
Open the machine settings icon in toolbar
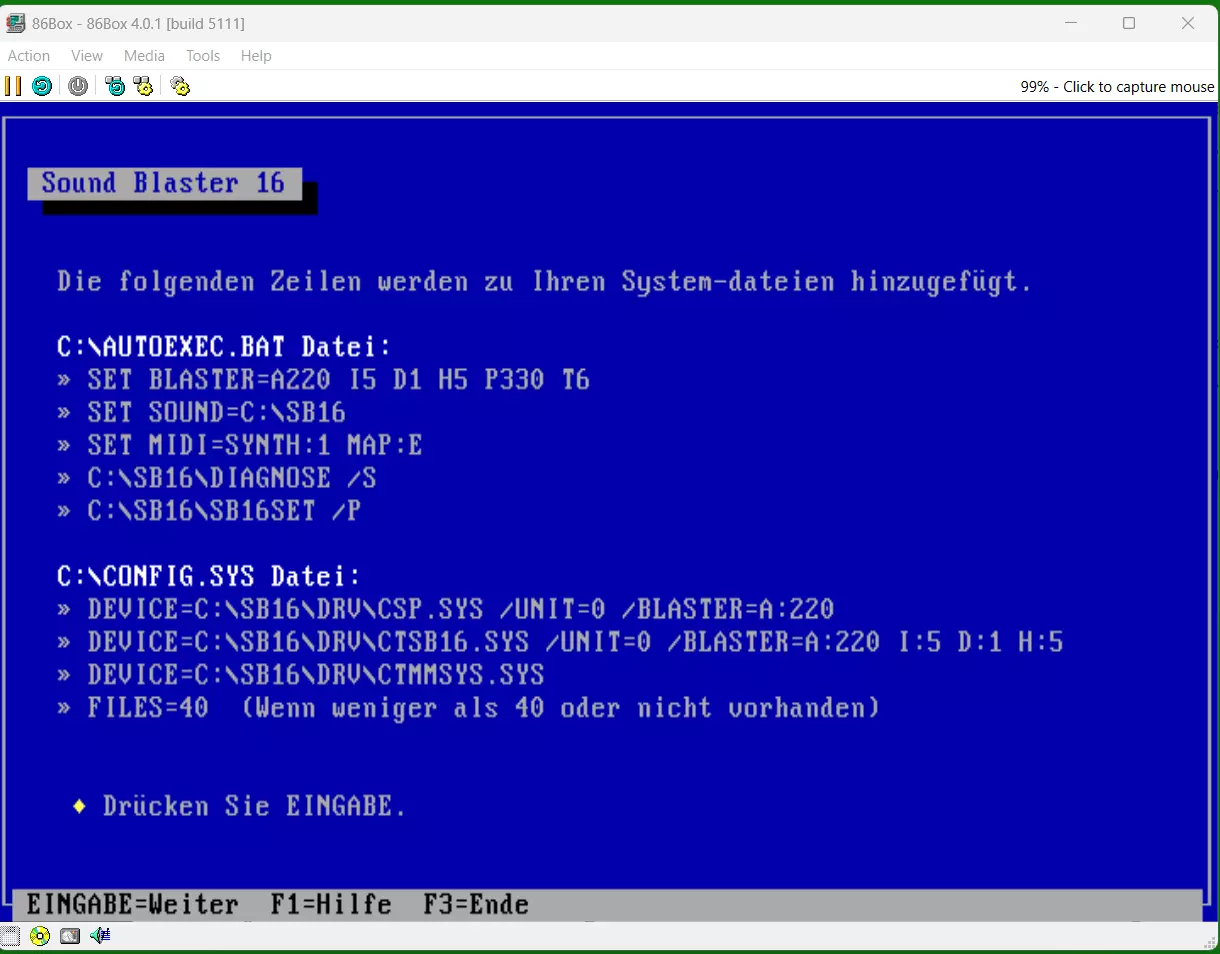(x=180, y=86)
